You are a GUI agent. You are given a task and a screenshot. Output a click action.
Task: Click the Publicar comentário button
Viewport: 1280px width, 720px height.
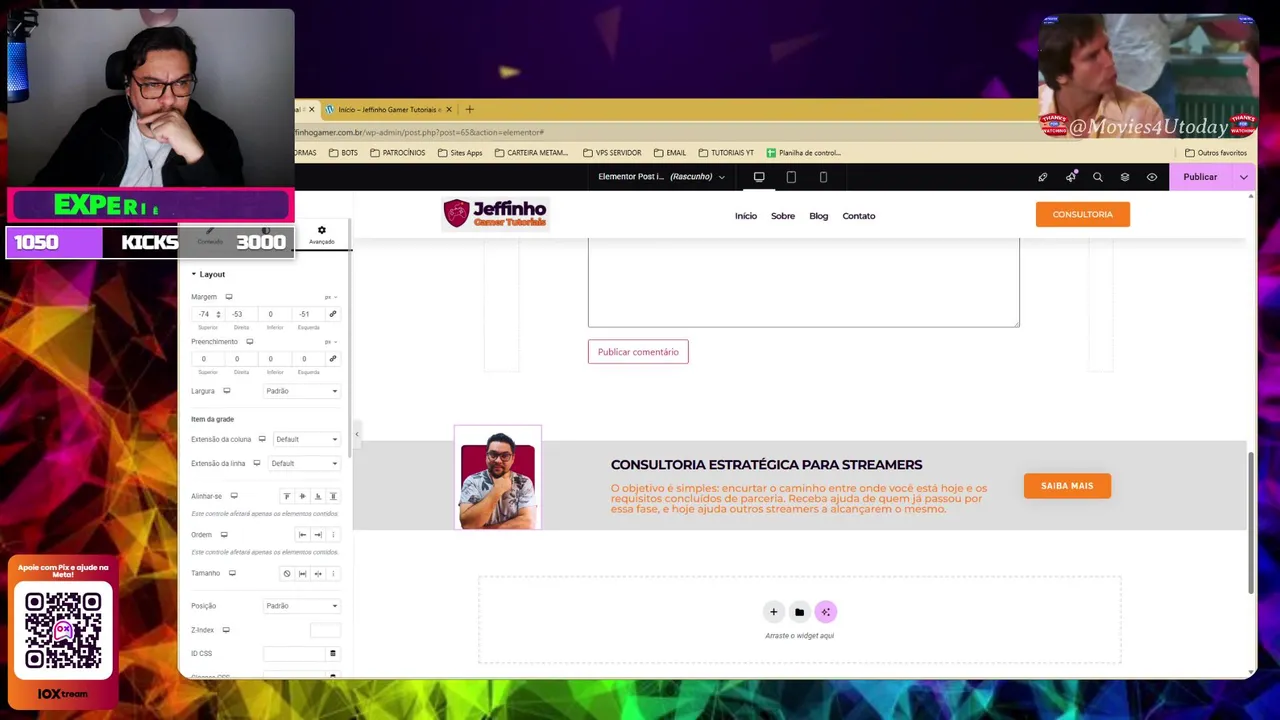click(638, 352)
